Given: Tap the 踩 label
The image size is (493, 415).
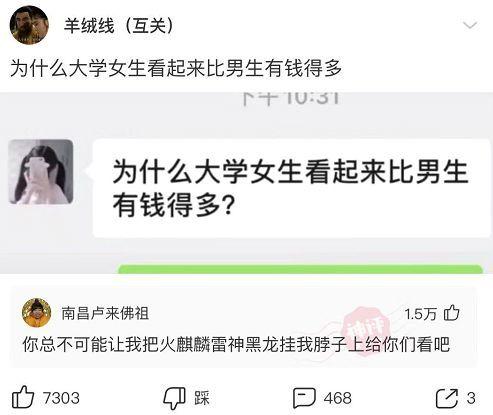Looking at the screenshot, I should pyautogui.click(x=202, y=398).
